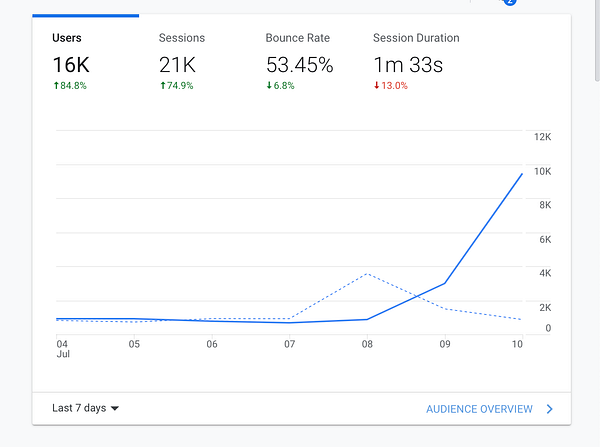Click the vertical scrollbar on the right edge
600x447 pixels.
(597, 40)
